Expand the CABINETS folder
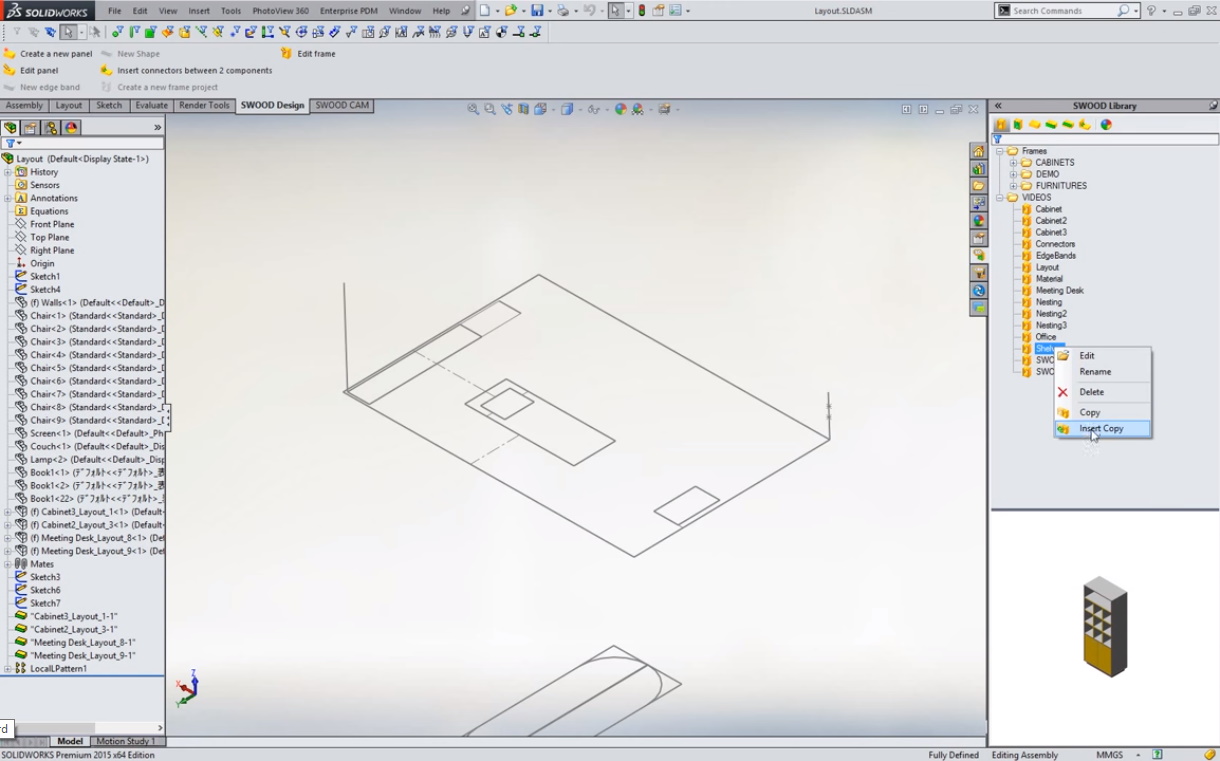The image size is (1220, 761). [1013, 163]
